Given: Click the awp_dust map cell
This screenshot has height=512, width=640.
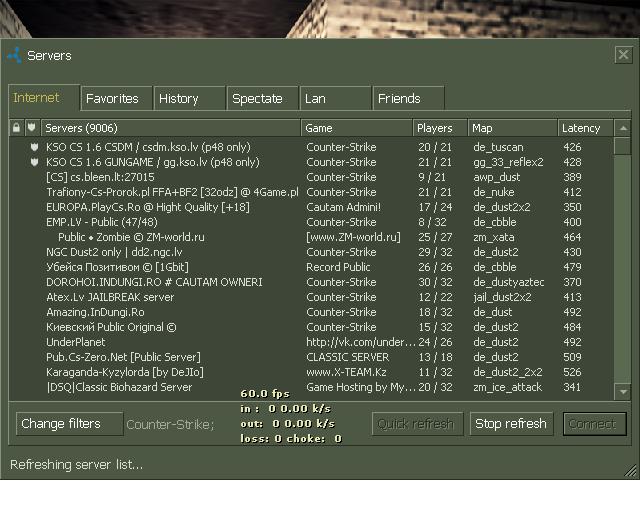Looking at the screenshot, I should point(497,178).
